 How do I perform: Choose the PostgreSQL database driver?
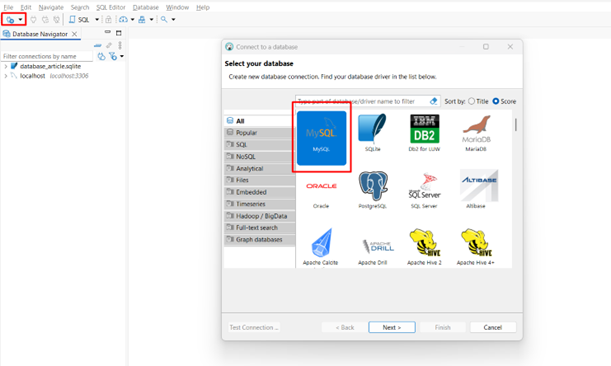tap(373, 190)
